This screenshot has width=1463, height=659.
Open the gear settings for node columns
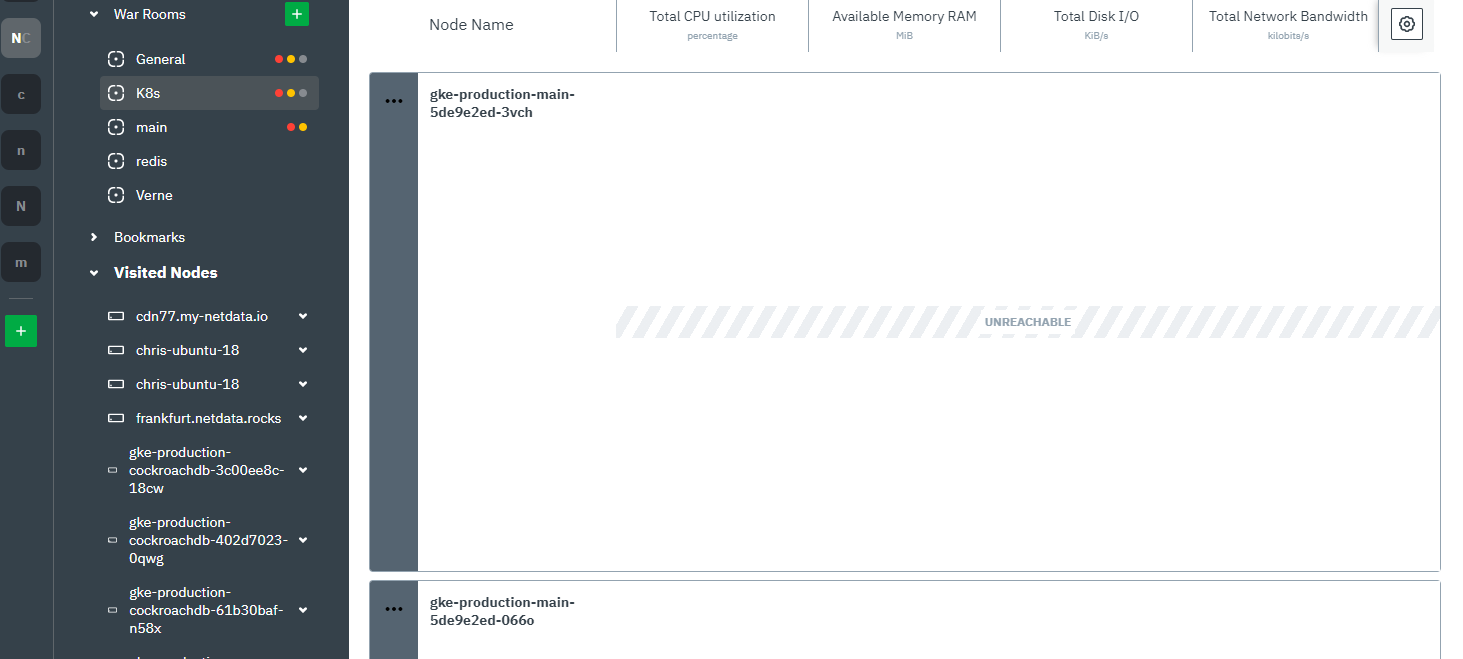pyautogui.click(x=1407, y=24)
